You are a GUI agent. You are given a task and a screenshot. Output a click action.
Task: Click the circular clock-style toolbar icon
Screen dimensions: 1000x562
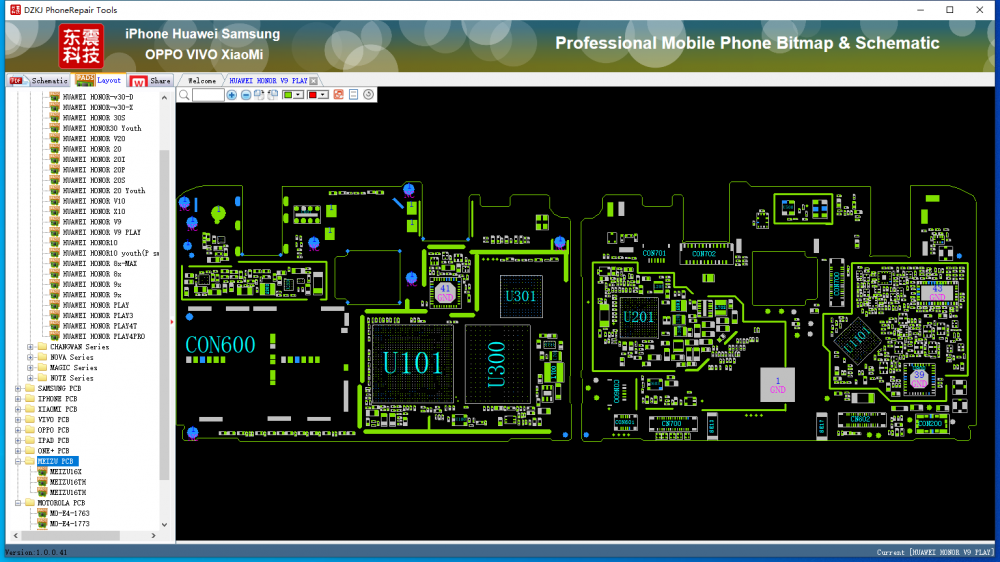(369, 95)
